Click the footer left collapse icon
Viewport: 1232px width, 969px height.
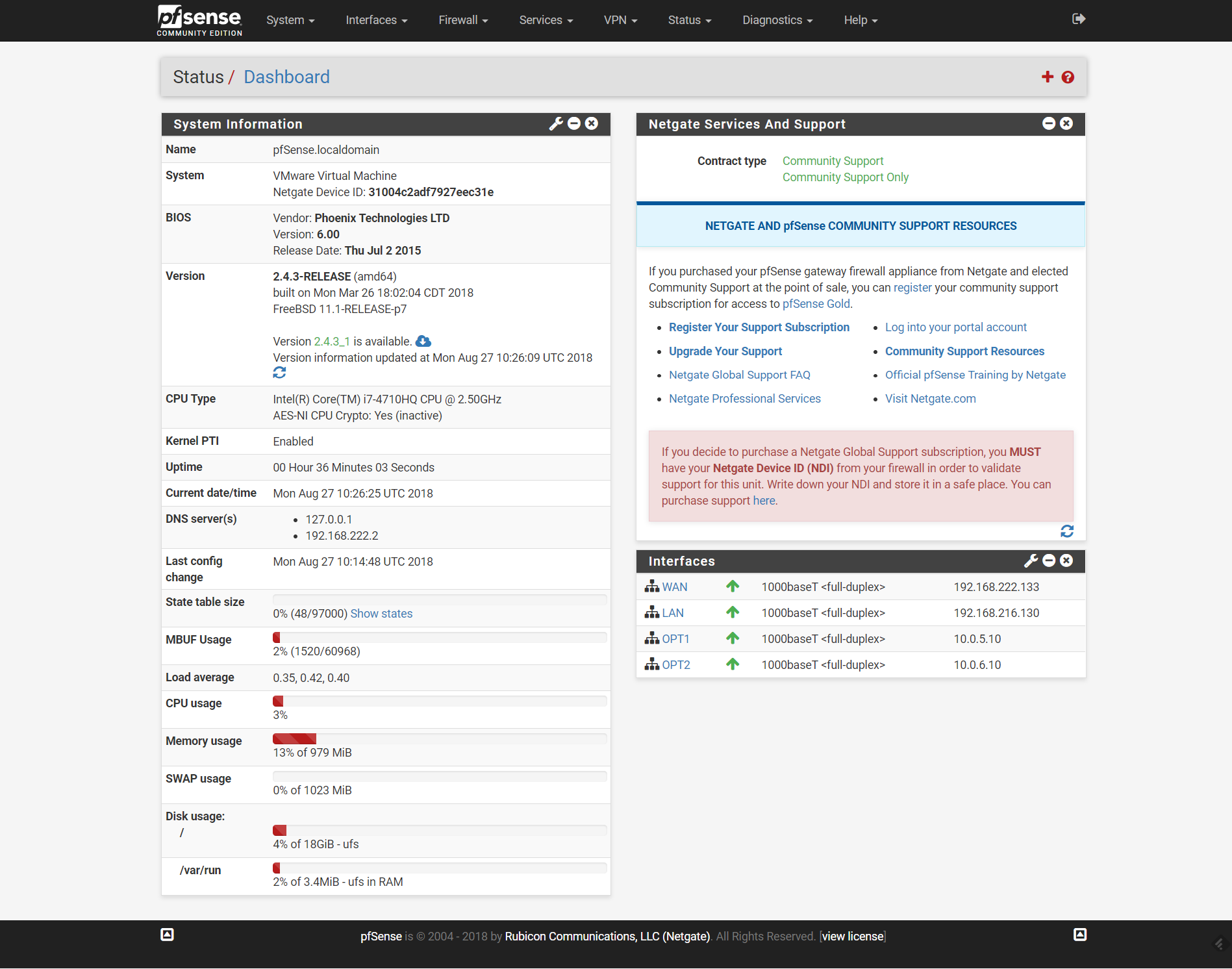(167, 935)
